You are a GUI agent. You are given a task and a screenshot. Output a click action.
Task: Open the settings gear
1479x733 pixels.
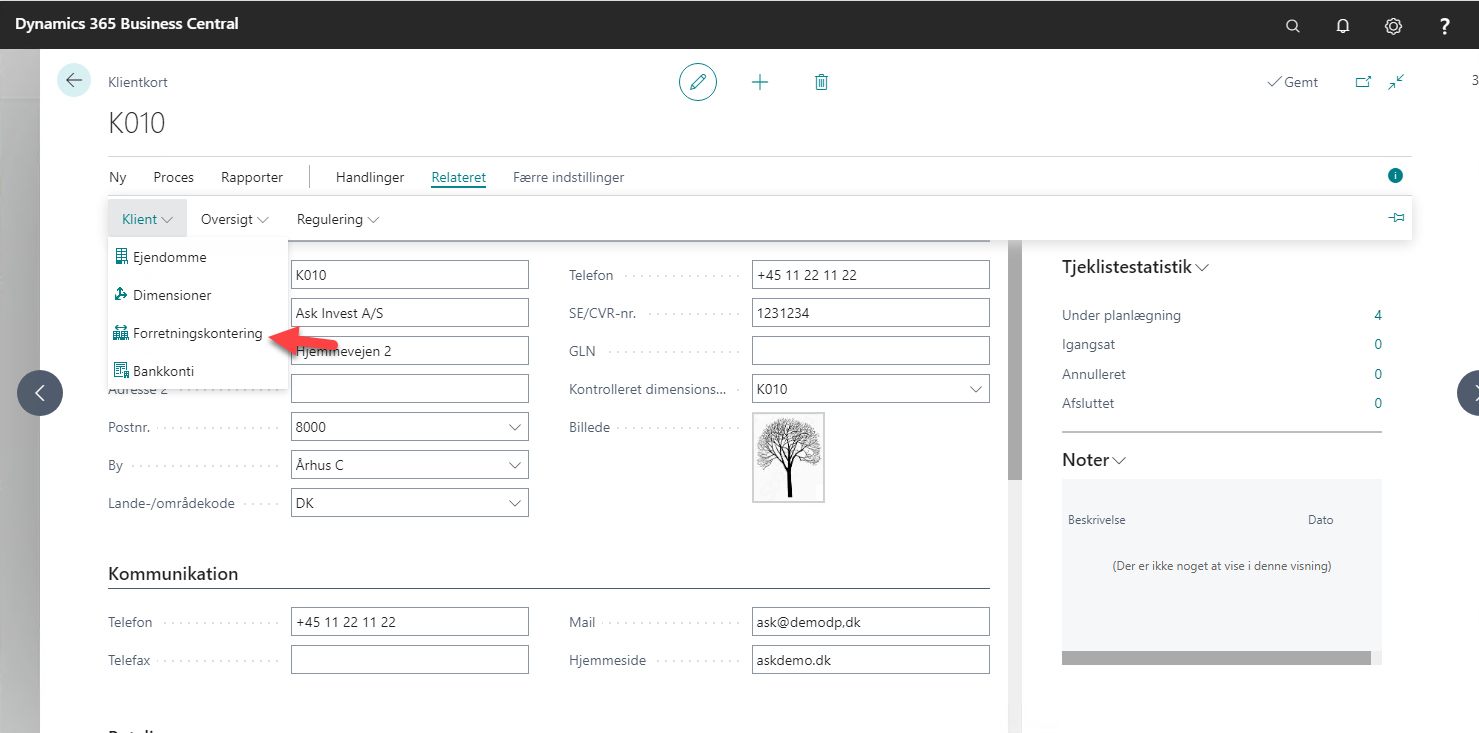[x=1393, y=25]
